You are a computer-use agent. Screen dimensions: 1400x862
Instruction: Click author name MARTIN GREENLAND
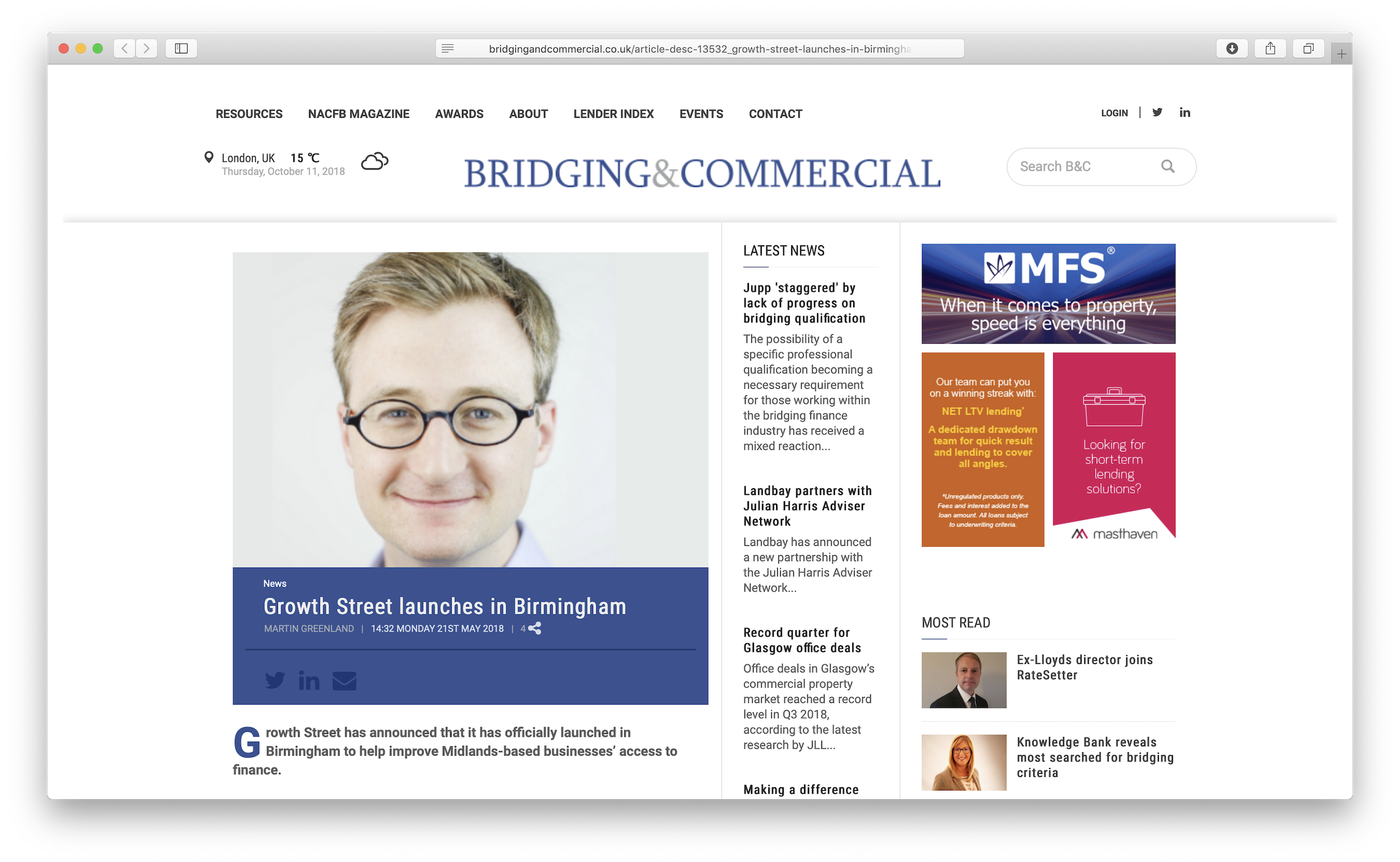click(309, 628)
